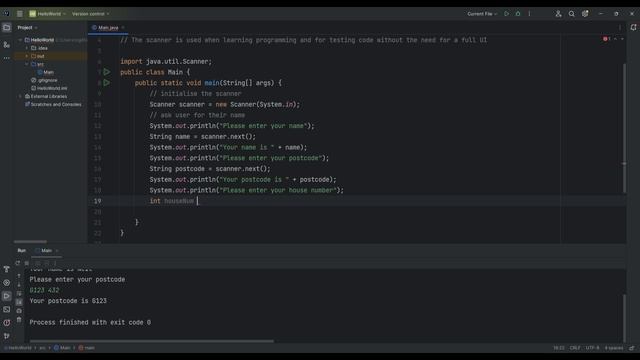This screenshot has height=360, width=640.
Task: Debug the Current File configuration
Action: 518,13
